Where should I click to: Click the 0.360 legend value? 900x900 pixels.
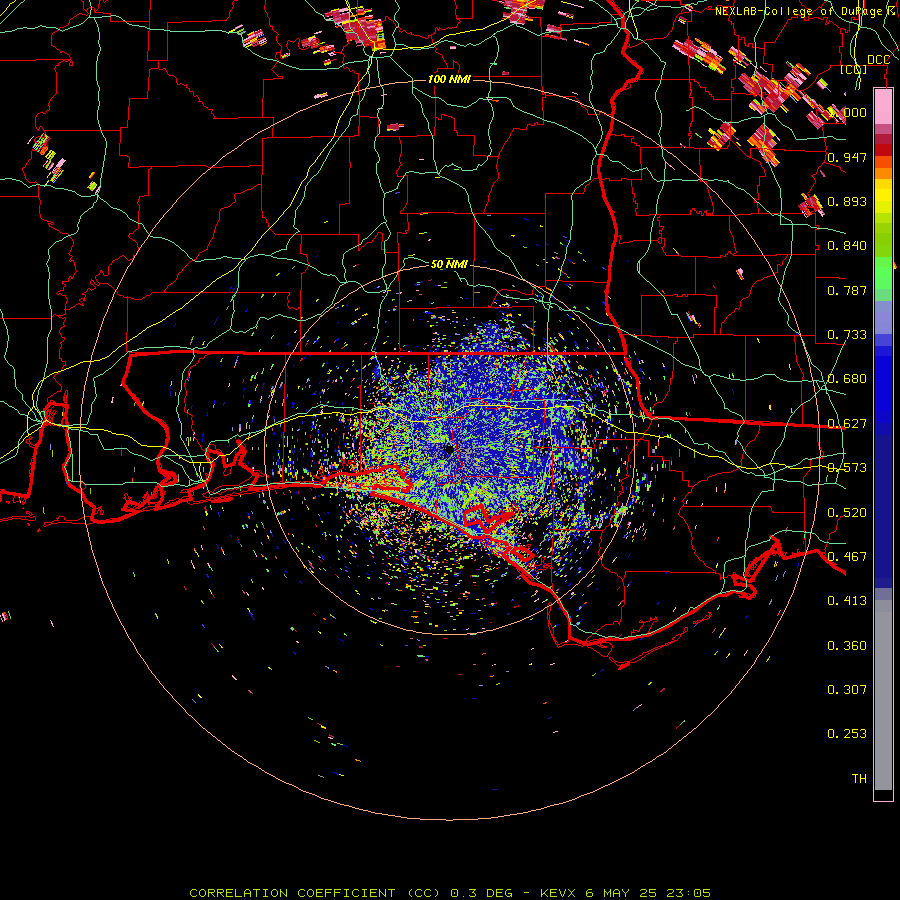(847, 646)
